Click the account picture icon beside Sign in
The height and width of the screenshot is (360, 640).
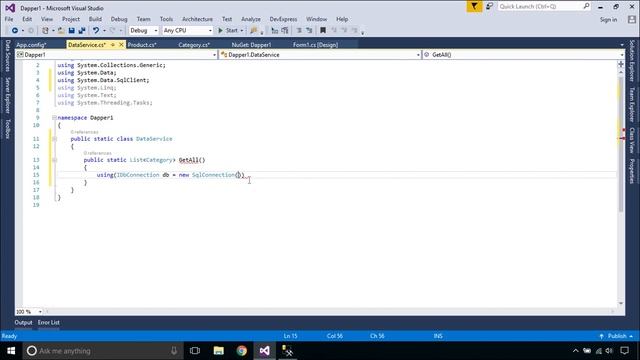pos(632,19)
